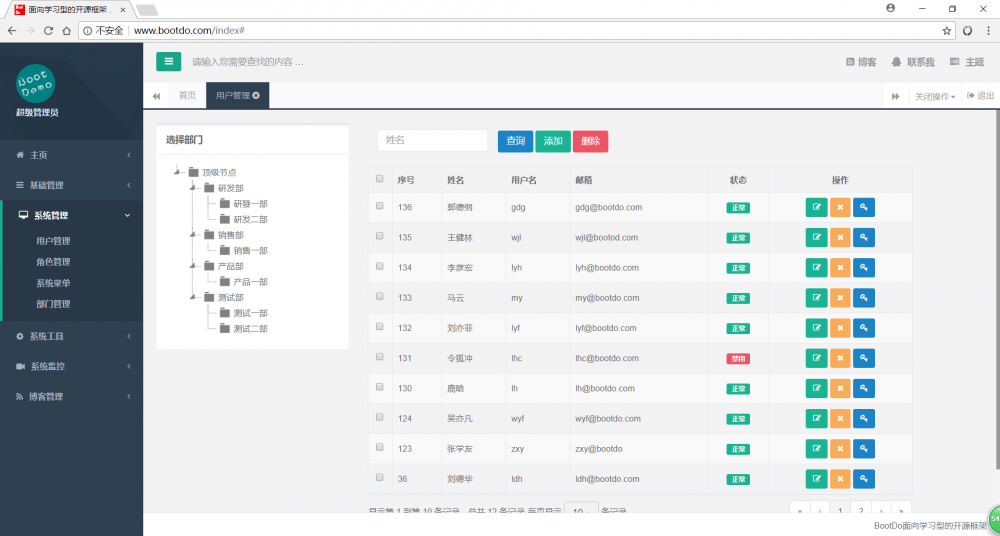Click the 姓名 search input field

coord(432,140)
